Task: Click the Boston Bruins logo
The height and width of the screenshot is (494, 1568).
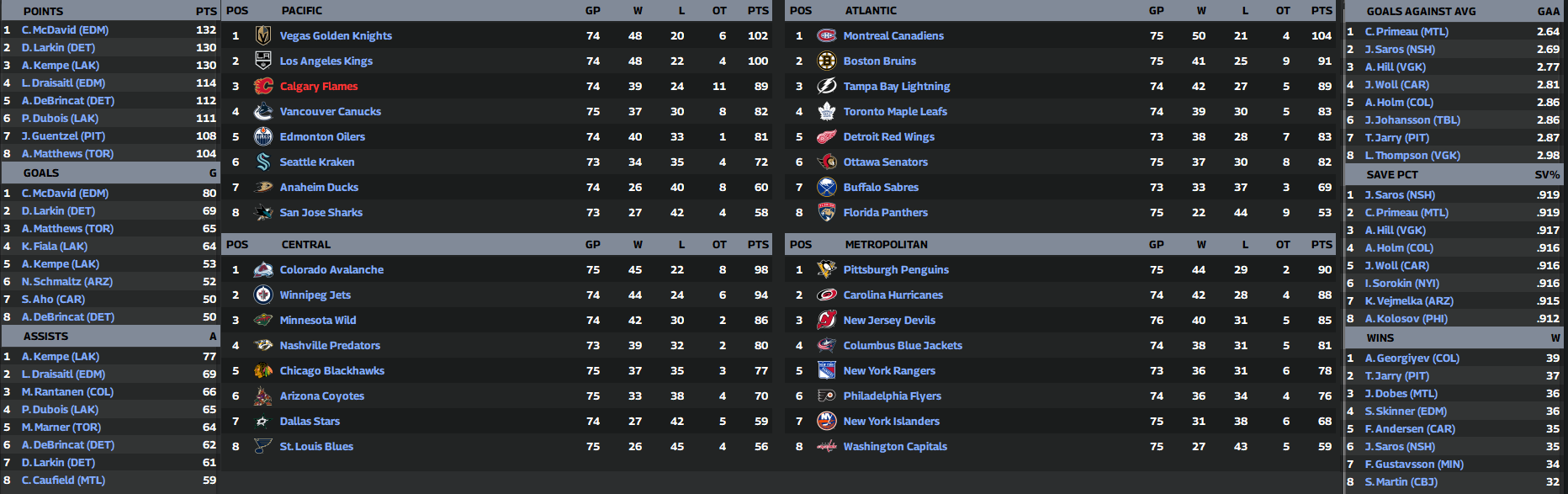Action: (827, 61)
